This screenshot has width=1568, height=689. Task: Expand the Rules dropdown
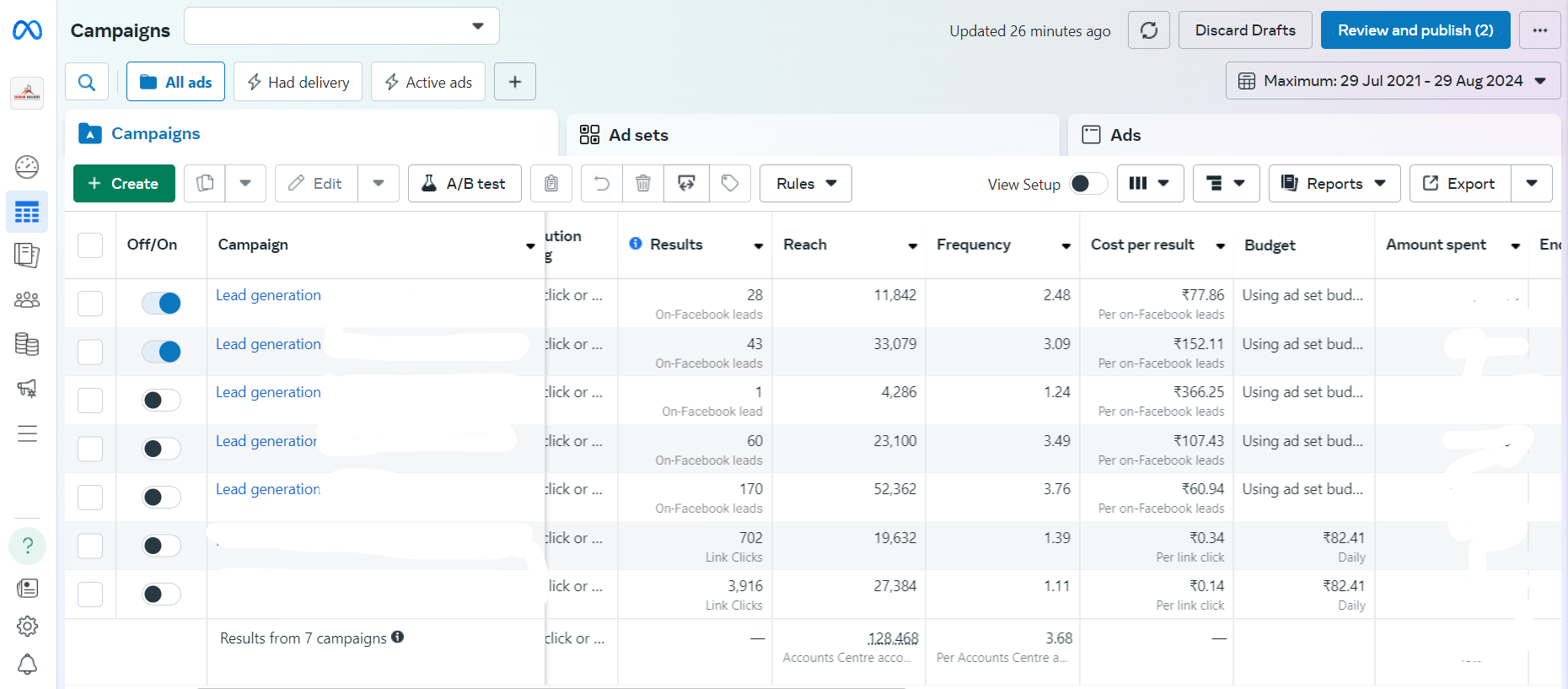tap(805, 183)
